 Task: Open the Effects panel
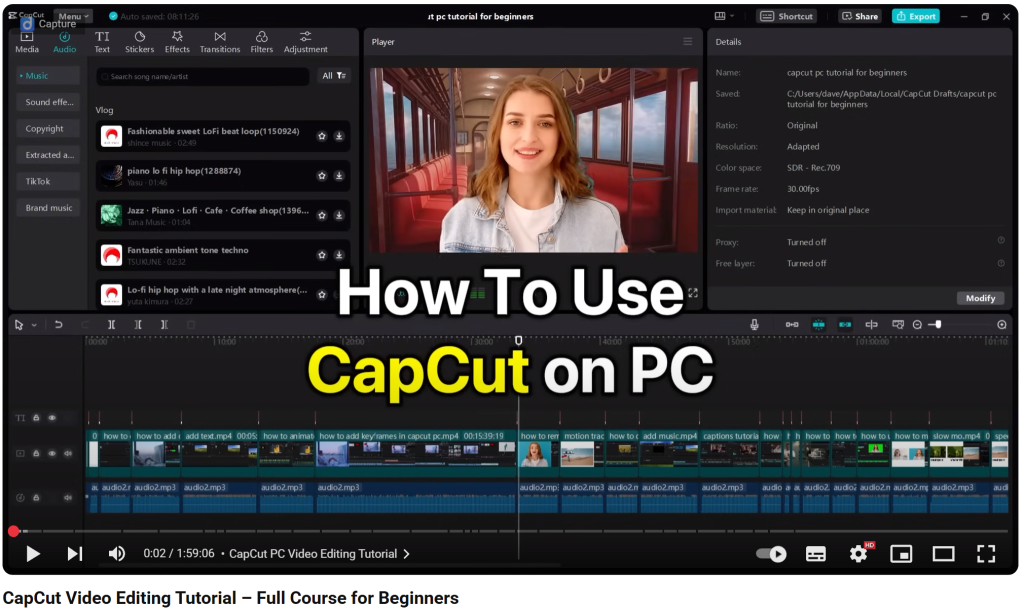(x=177, y=42)
